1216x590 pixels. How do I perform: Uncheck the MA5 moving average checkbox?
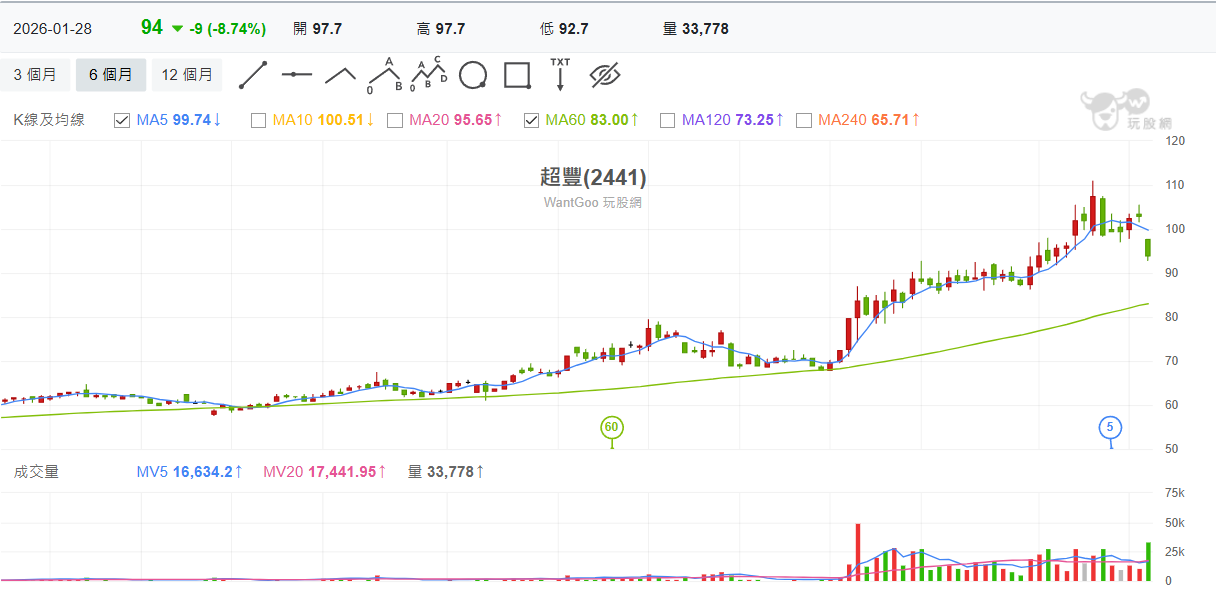[122, 121]
